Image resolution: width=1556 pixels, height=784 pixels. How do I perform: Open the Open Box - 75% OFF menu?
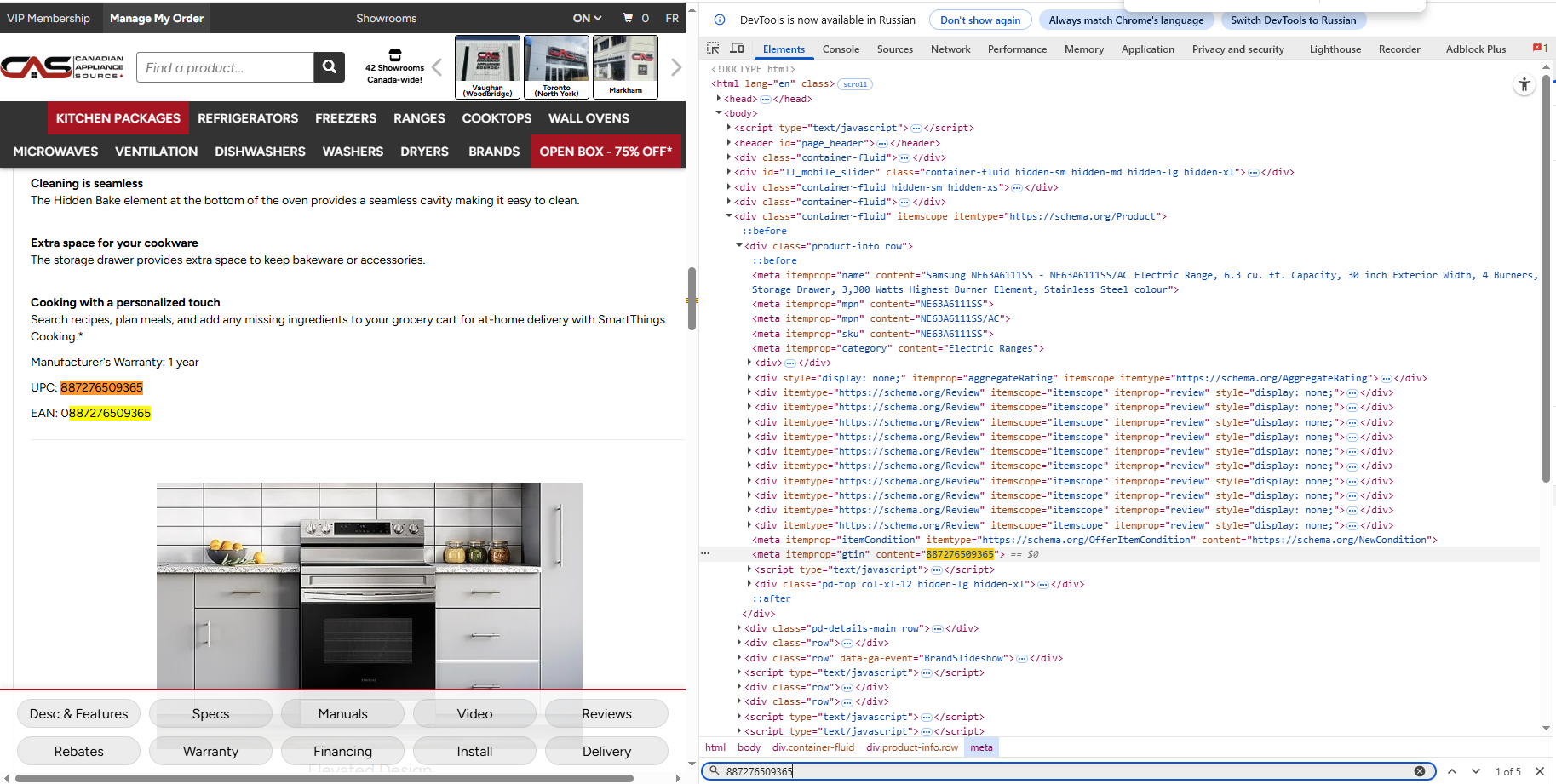pyautogui.click(x=606, y=152)
